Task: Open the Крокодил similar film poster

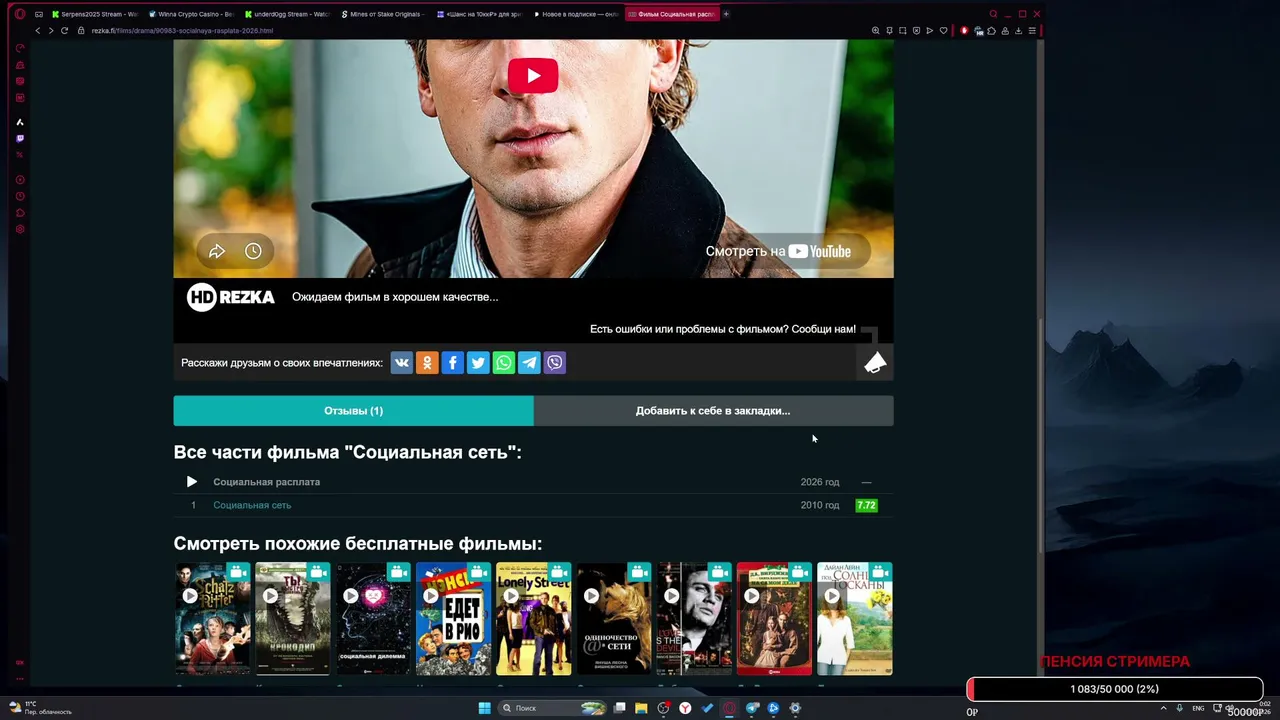Action: click(x=293, y=619)
